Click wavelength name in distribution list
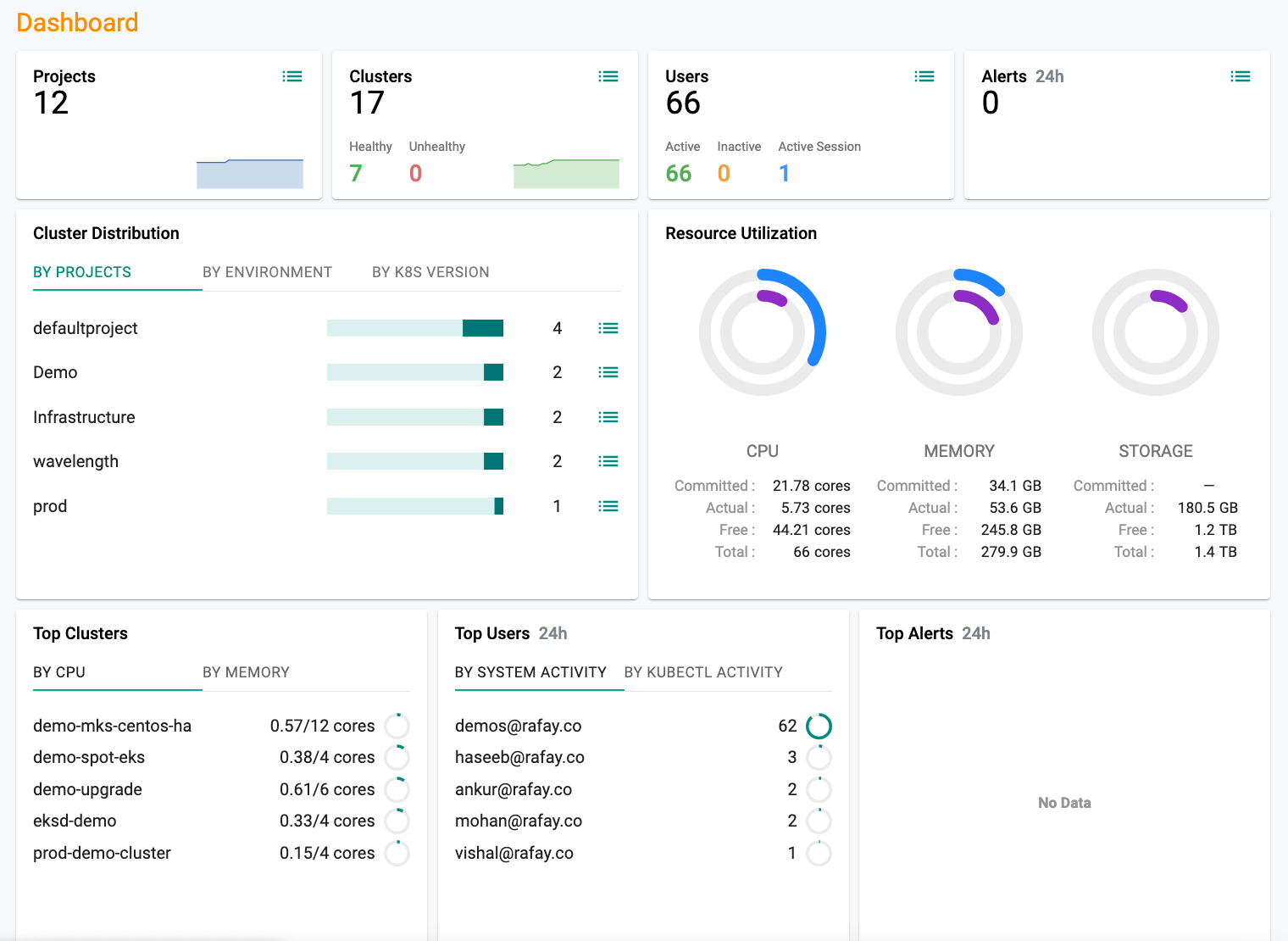Viewport: 1288px width, 941px height. click(75, 461)
